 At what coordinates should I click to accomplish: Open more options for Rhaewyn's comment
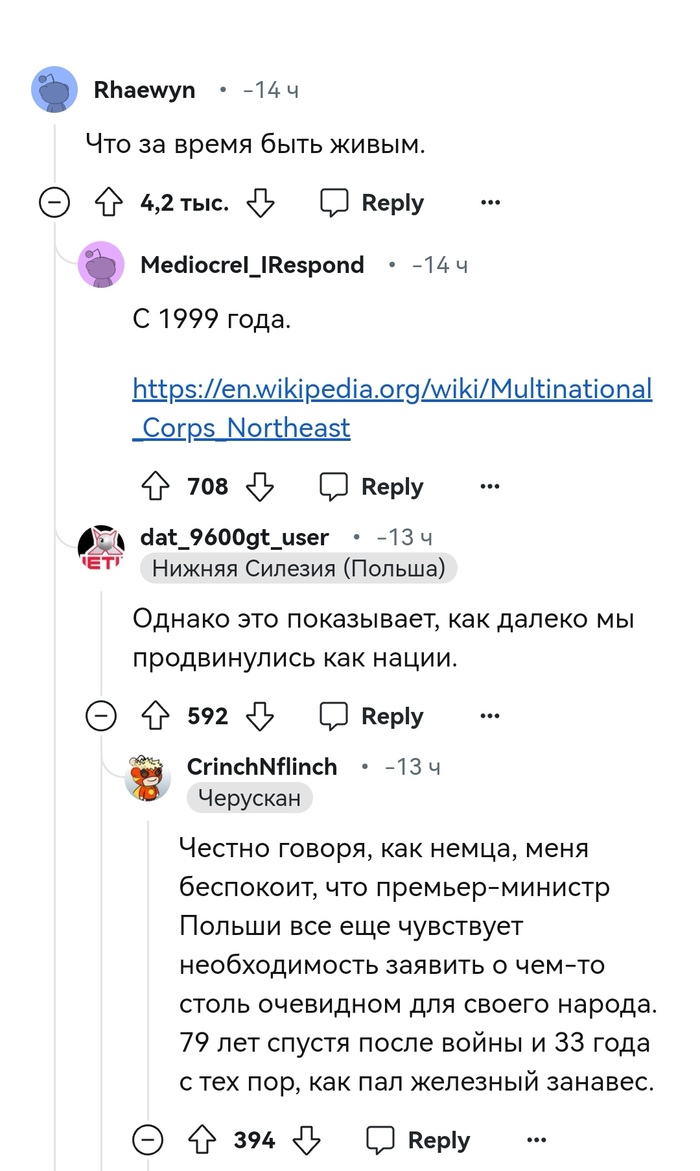490,204
